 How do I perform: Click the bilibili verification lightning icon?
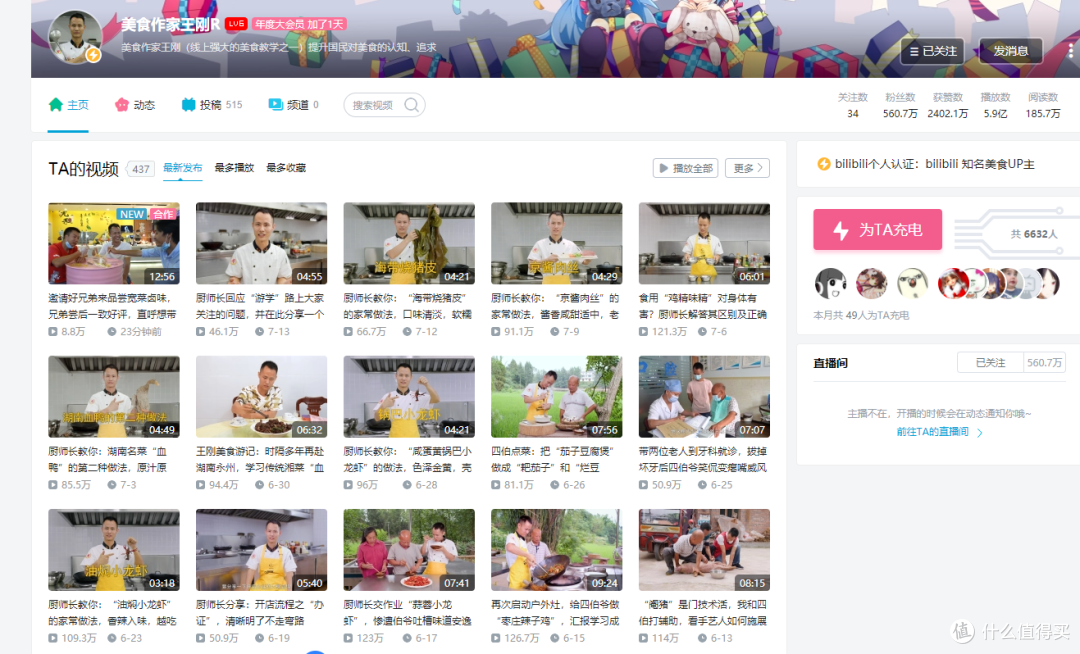pyautogui.click(x=823, y=164)
